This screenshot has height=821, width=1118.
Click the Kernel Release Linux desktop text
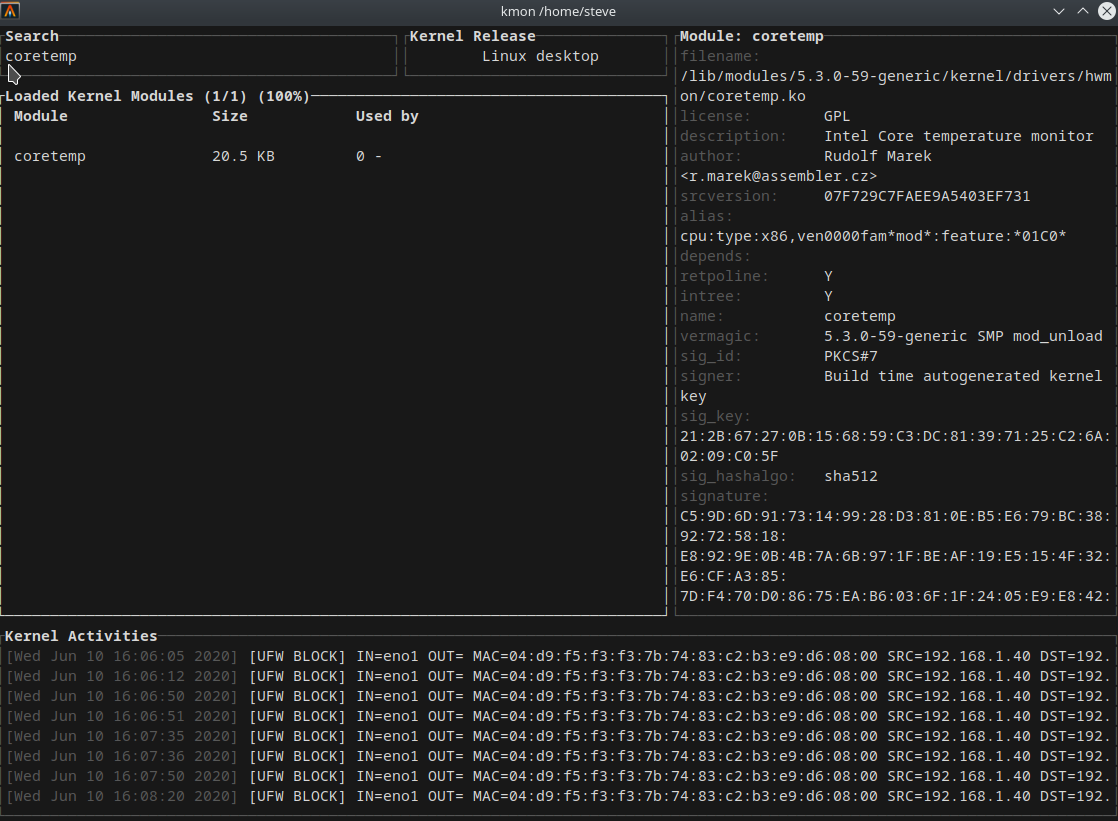(540, 56)
